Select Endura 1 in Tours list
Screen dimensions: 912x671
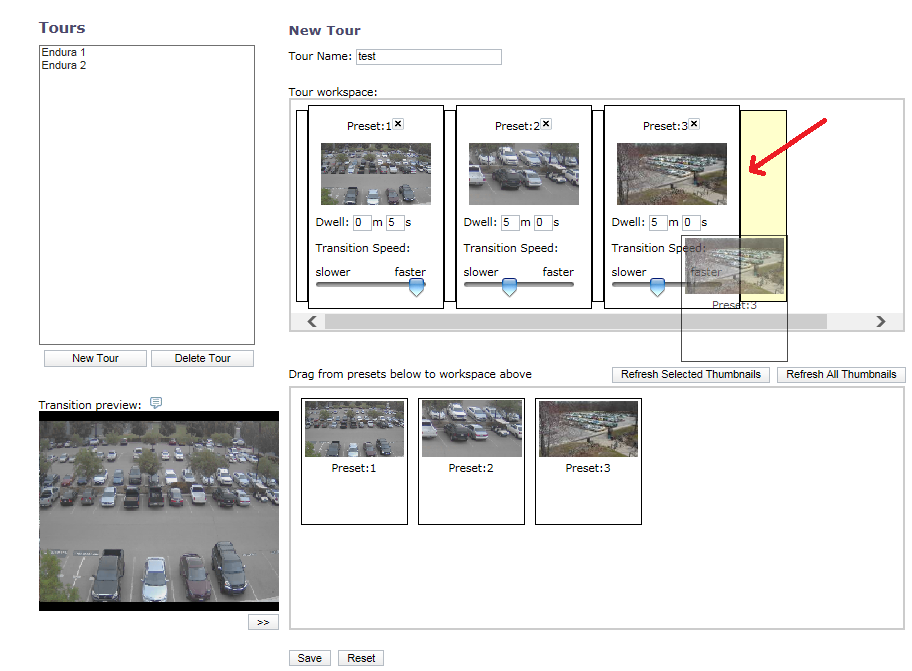pos(64,52)
